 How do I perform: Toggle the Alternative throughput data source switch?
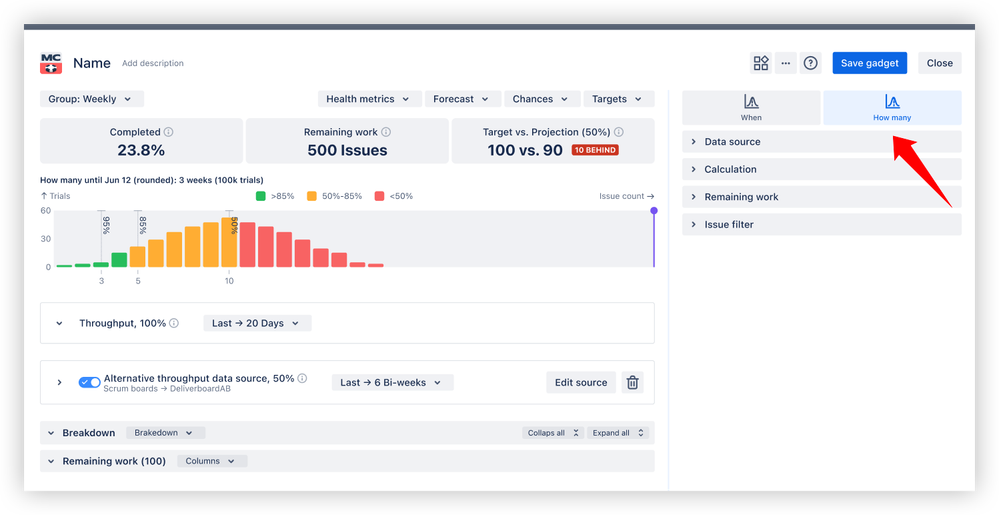tap(89, 382)
